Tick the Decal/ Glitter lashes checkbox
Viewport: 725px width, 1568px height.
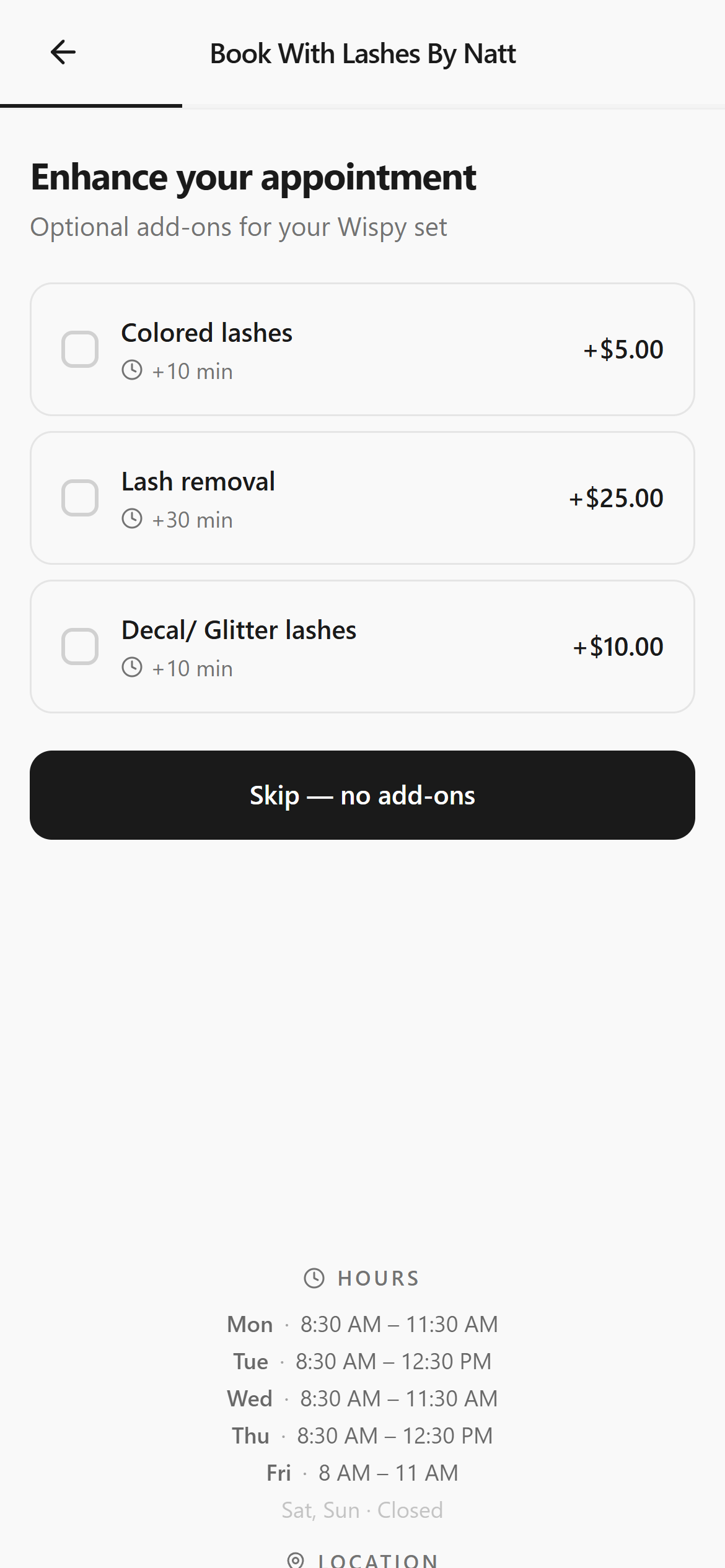point(80,647)
